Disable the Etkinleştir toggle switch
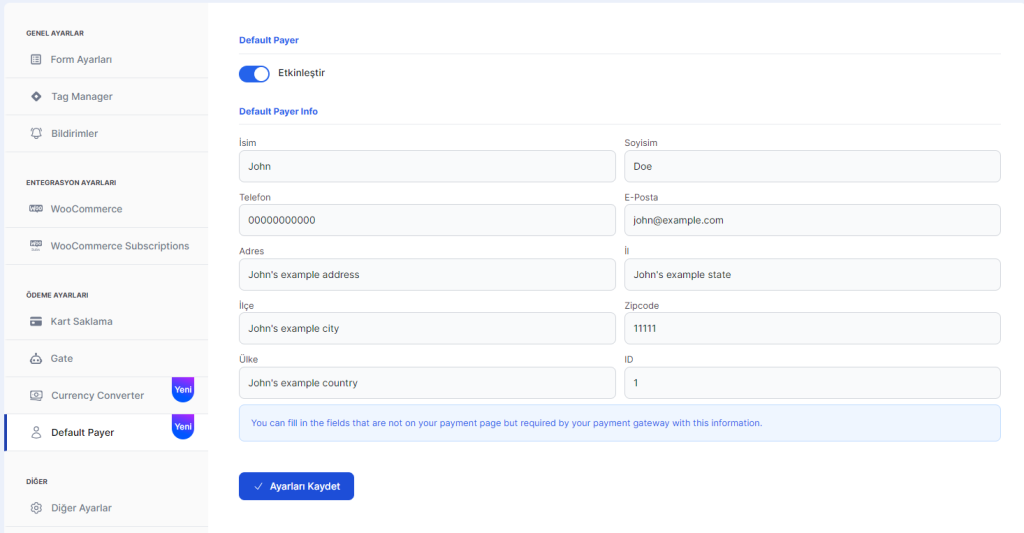The image size is (1024, 533). tap(254, 74)
